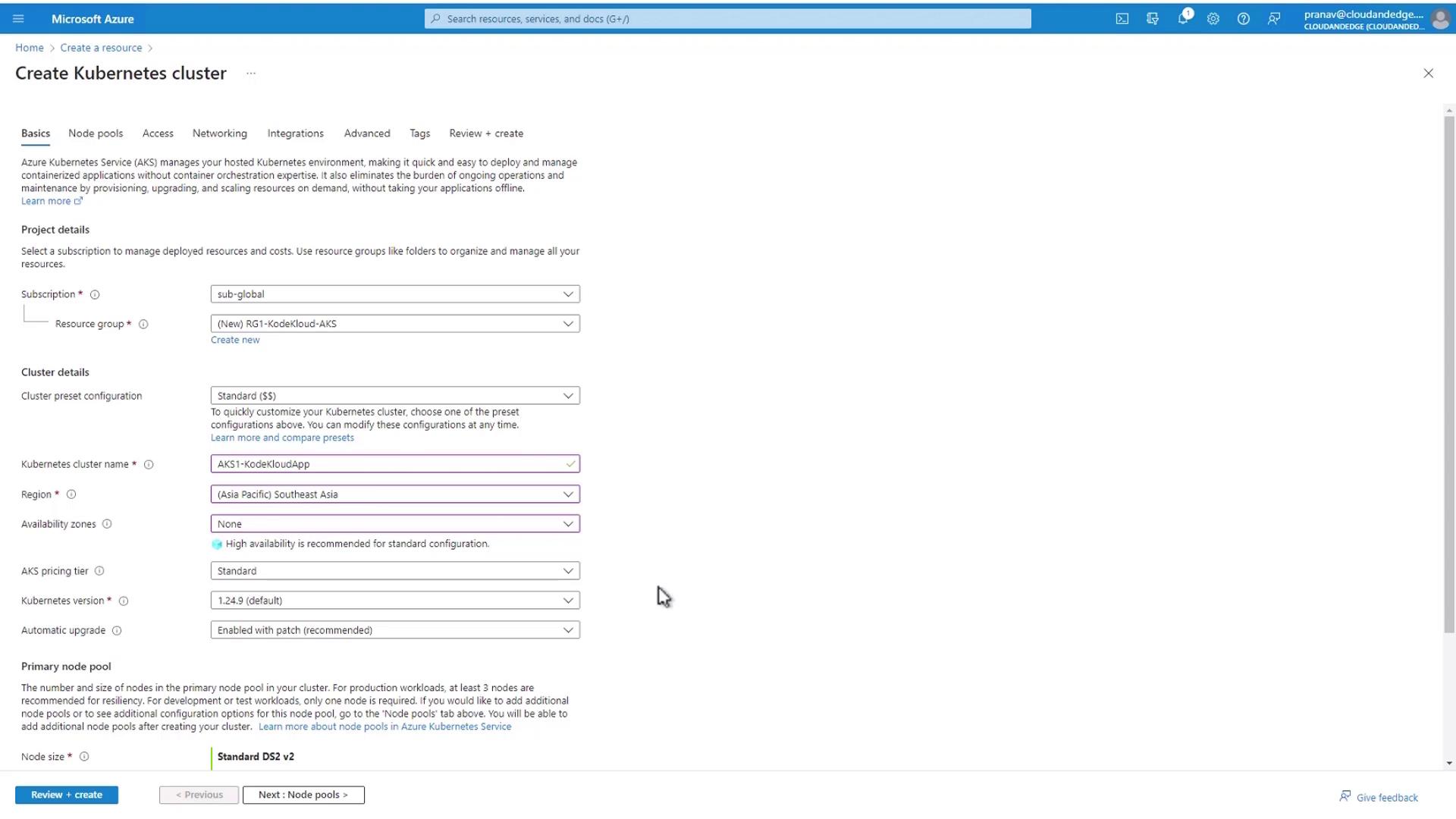Click info icon beside Kubernetes version

coord(124,601)
